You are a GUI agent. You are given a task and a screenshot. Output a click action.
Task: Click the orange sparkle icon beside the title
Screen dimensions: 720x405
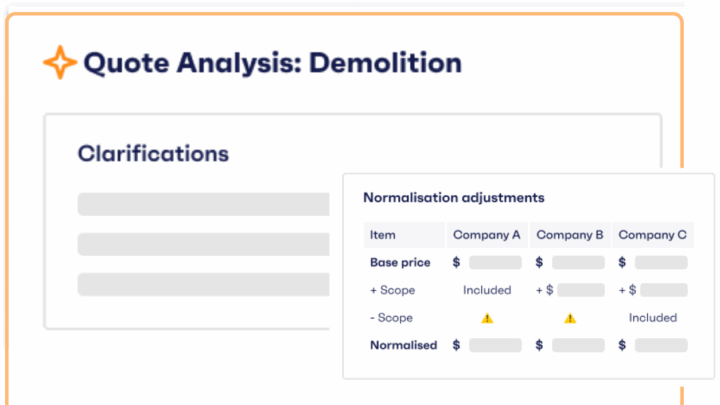point(60,63)
